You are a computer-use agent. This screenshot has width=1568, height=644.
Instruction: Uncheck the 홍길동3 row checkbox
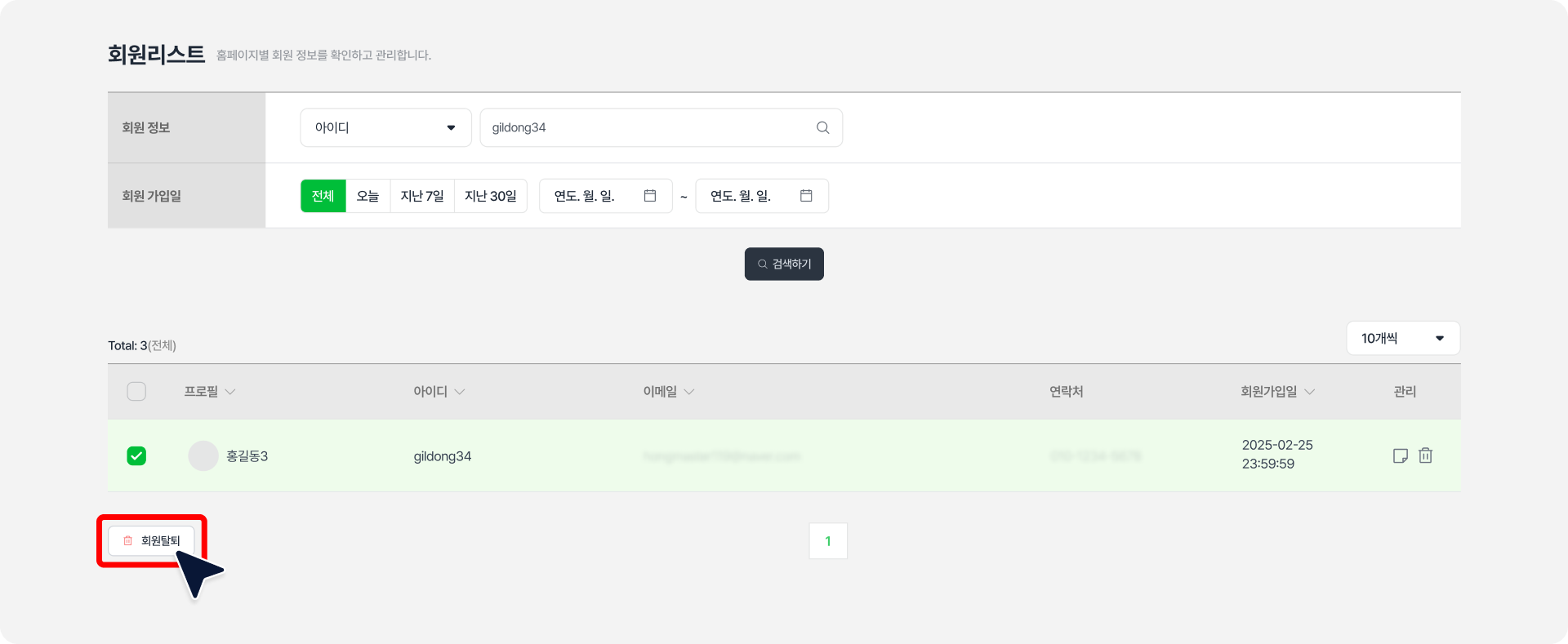[136, 455]
